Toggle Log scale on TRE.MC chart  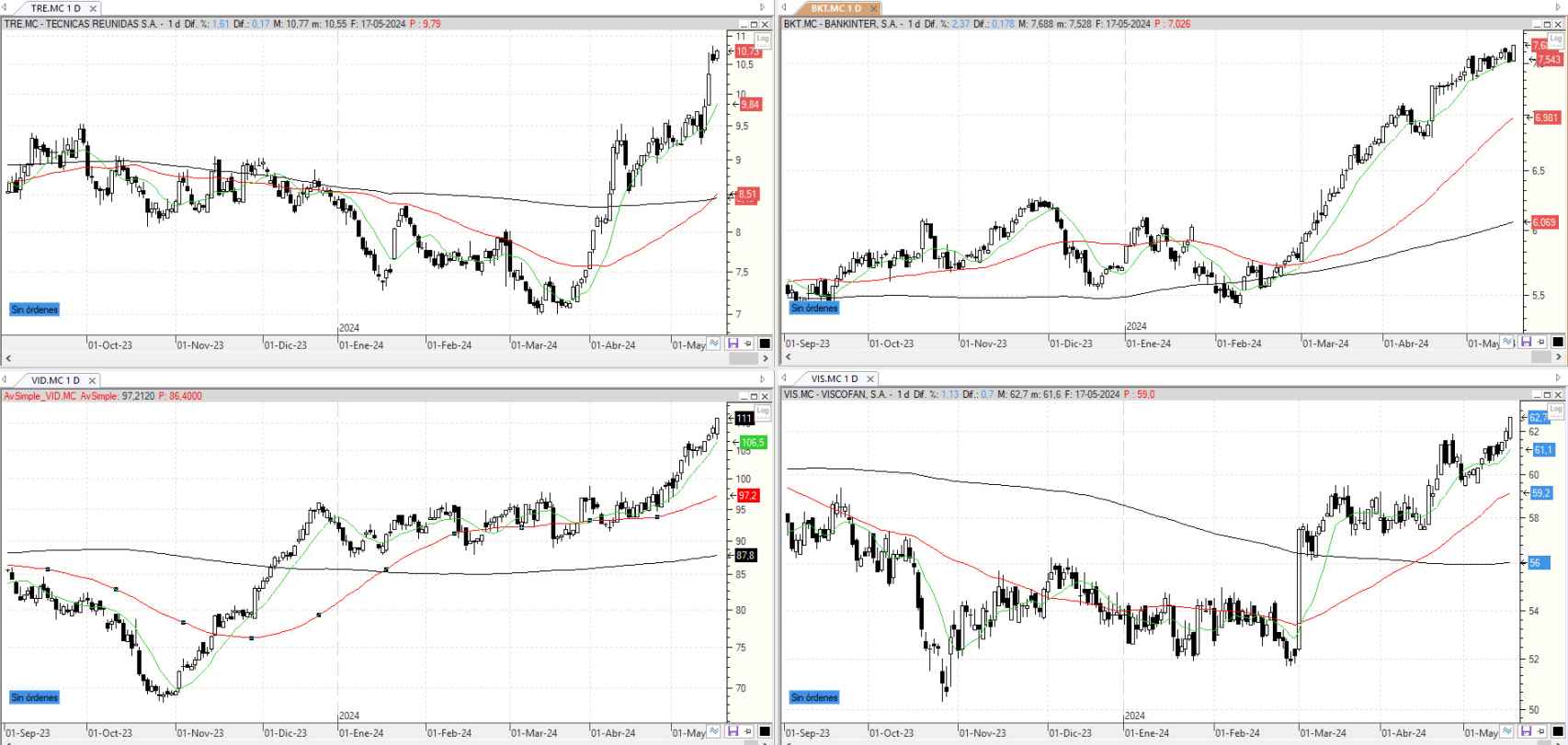(763, 39)
